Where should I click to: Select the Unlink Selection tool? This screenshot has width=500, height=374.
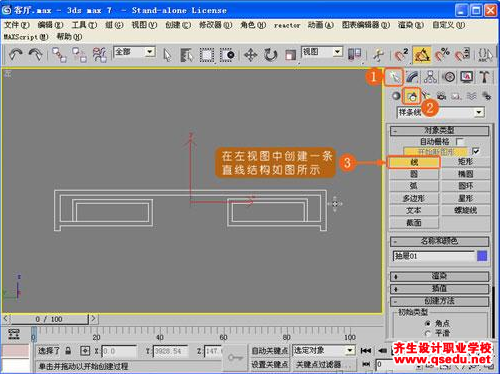[79, 55]
